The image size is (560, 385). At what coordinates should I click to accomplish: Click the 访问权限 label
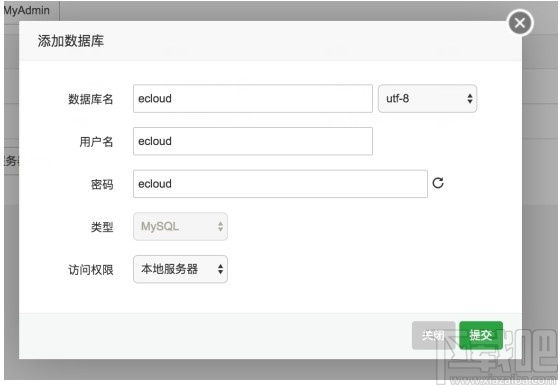click(x=91, y=270)
